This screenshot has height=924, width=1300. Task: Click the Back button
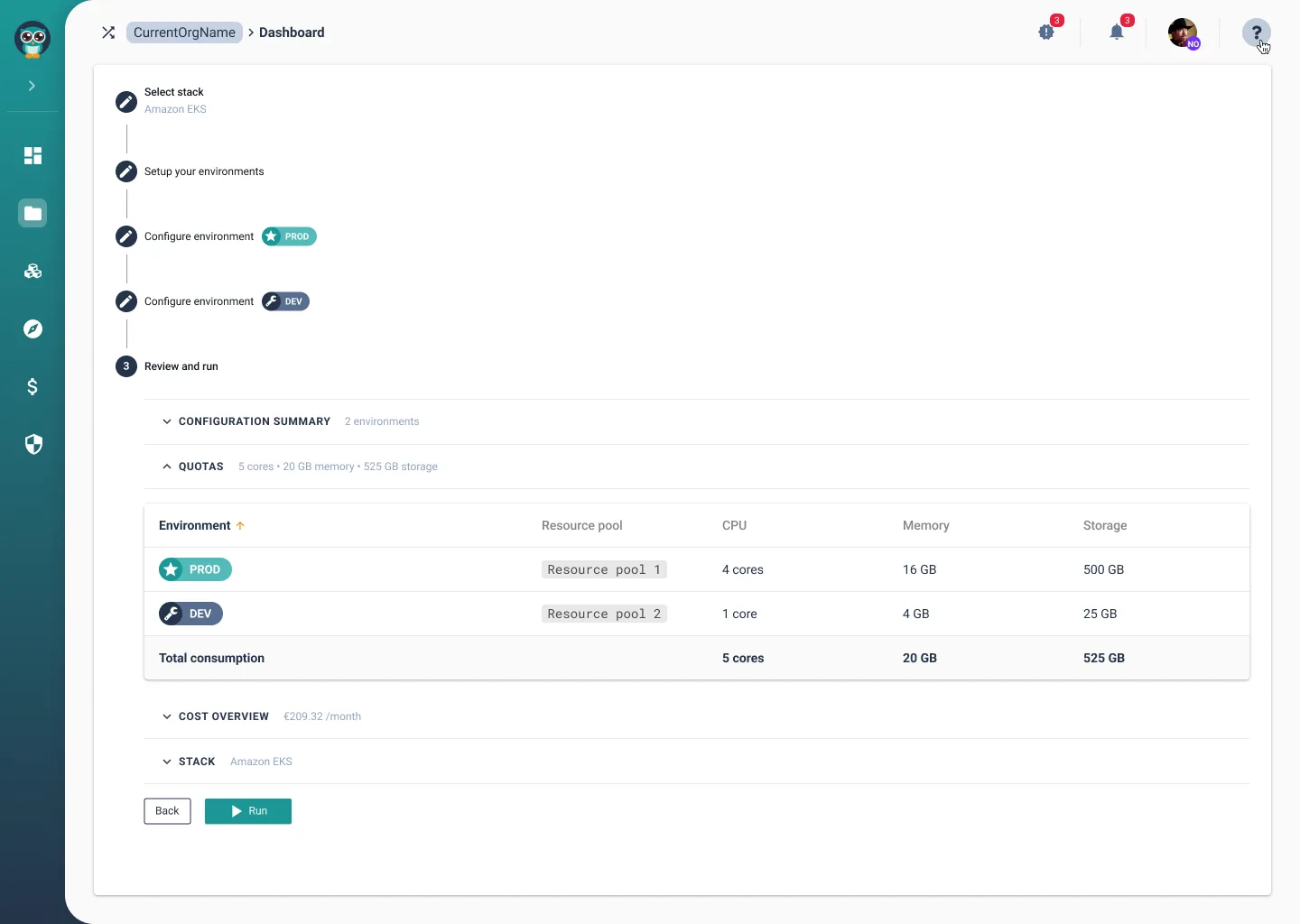tap(167, 811)
